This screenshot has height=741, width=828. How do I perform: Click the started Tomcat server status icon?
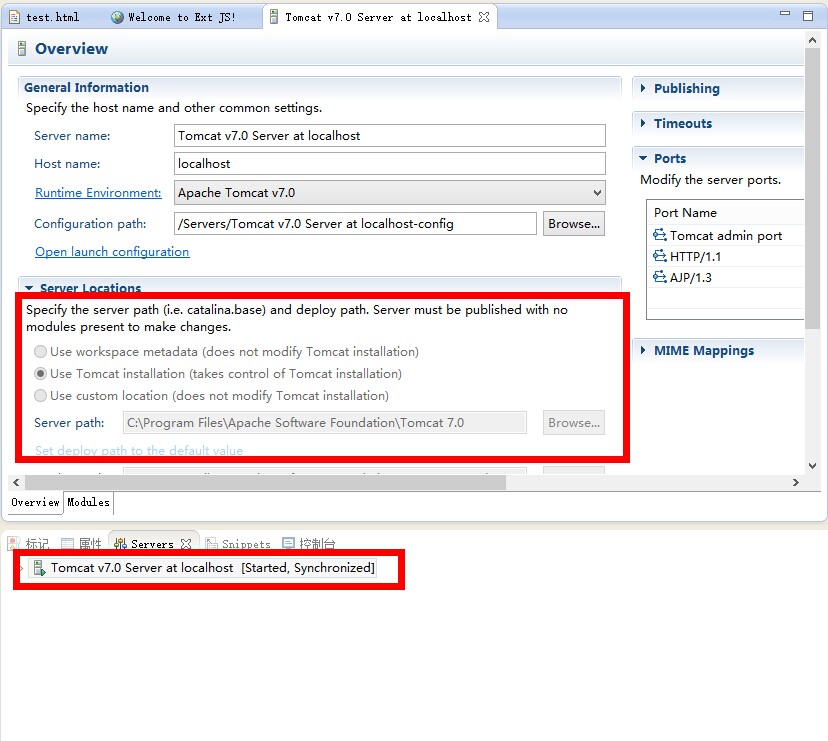[40, 568]
